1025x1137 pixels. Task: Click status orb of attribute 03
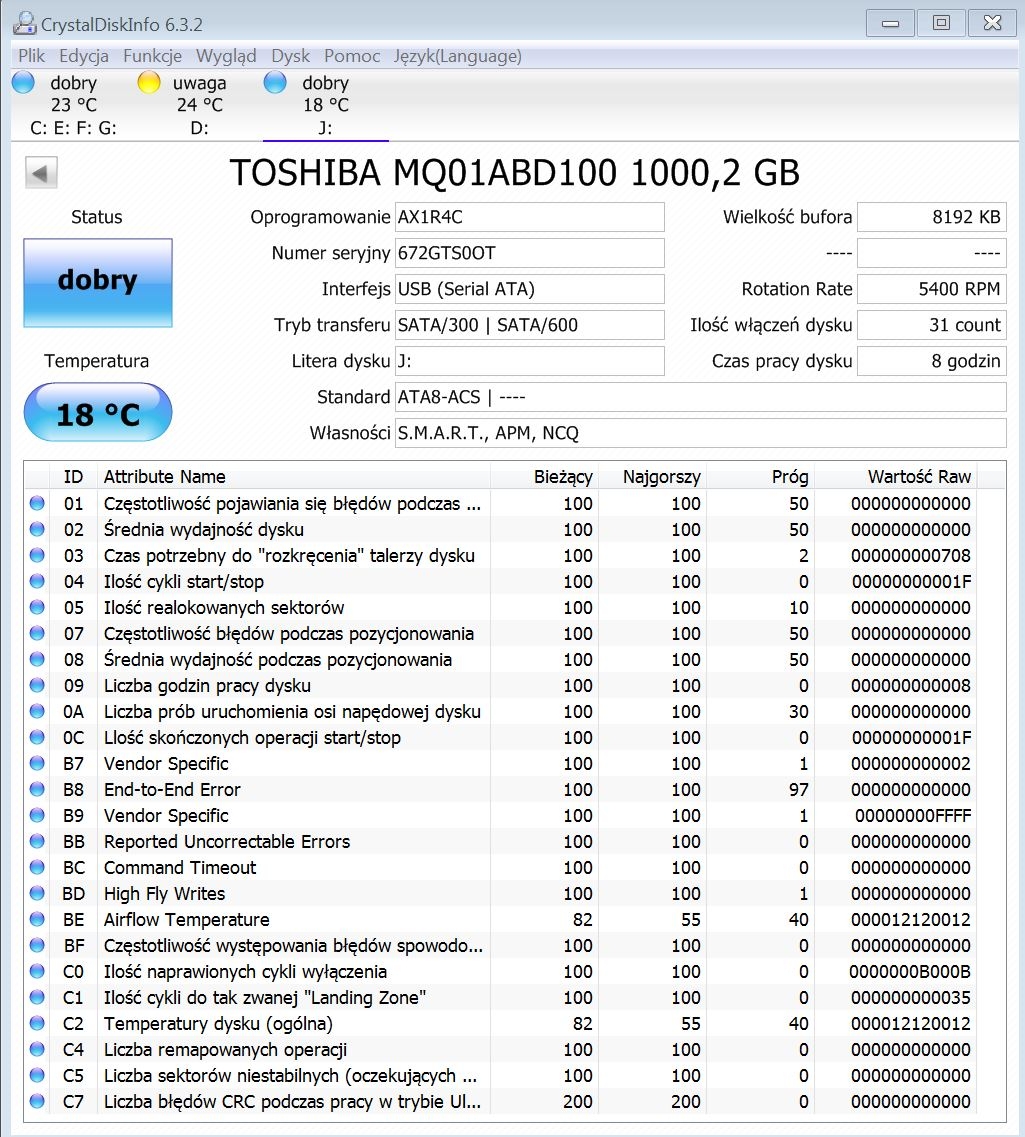[x=37, y=555]
